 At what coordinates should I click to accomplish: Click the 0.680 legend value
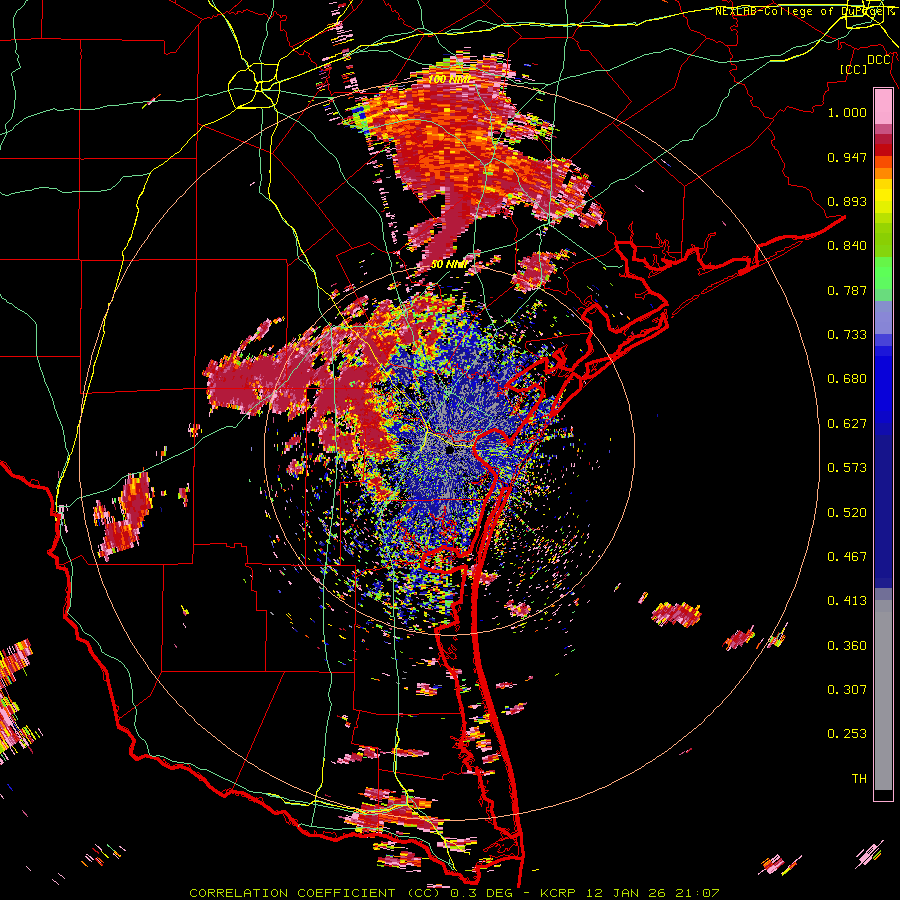tap(847, 379)
